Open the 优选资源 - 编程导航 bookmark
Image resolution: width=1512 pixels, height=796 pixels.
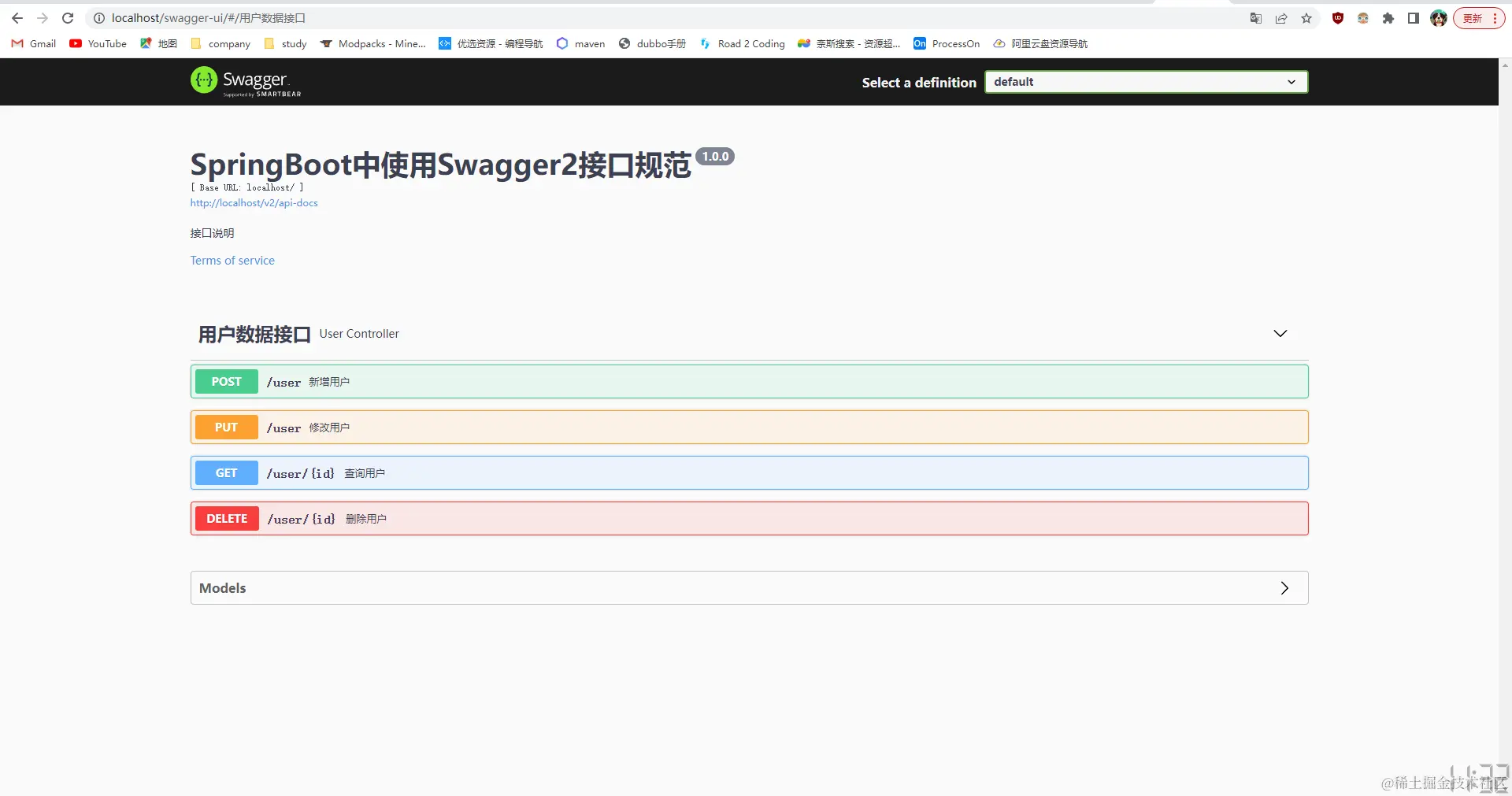point(491,44)
